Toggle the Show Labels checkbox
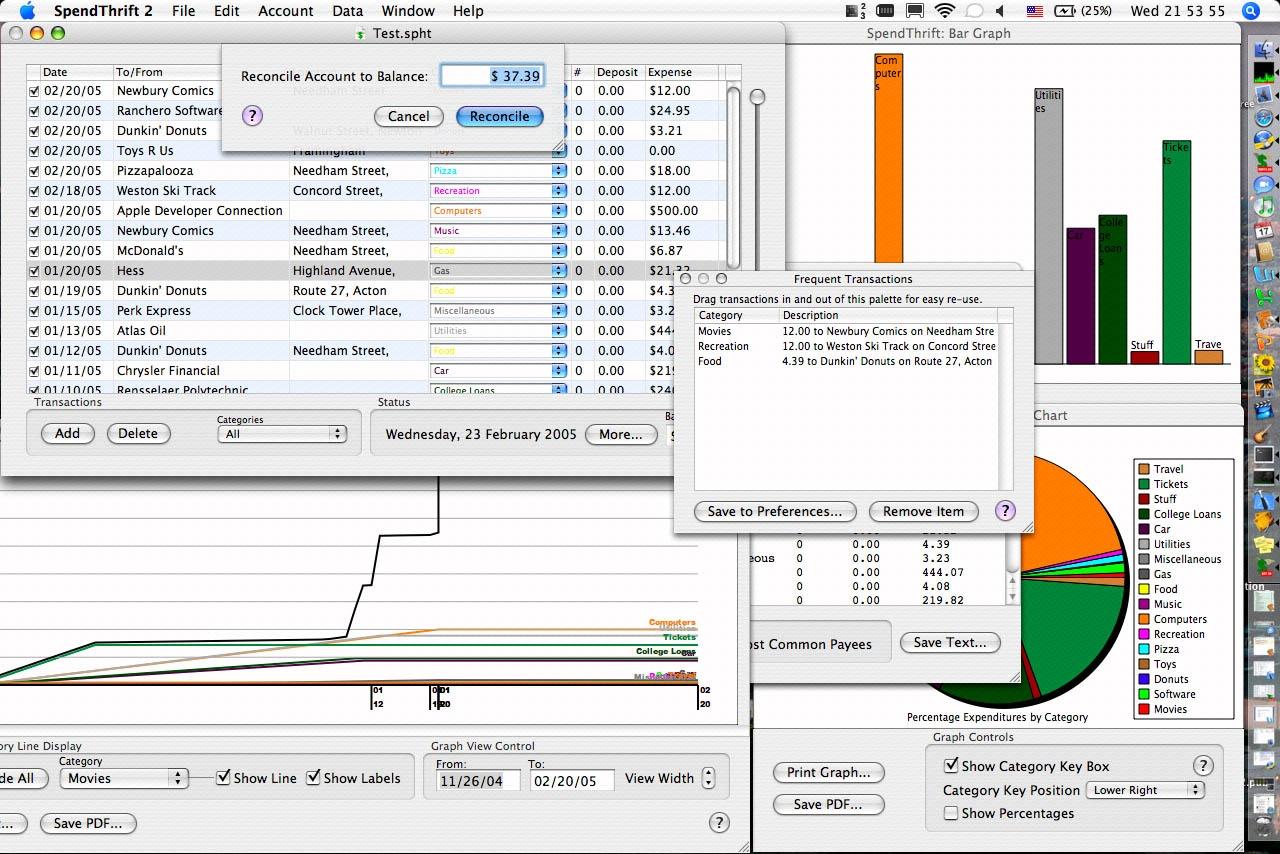The image size is (1280, 854). pyautogui.click(x=314, y=777)
